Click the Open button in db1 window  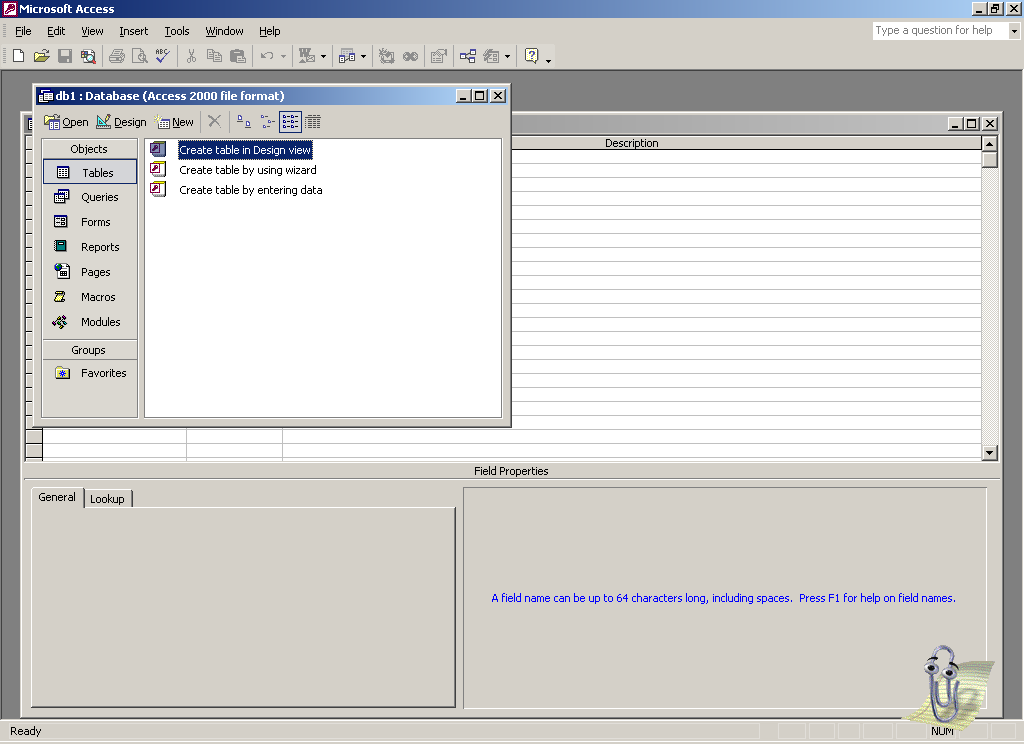coord(66,121)
